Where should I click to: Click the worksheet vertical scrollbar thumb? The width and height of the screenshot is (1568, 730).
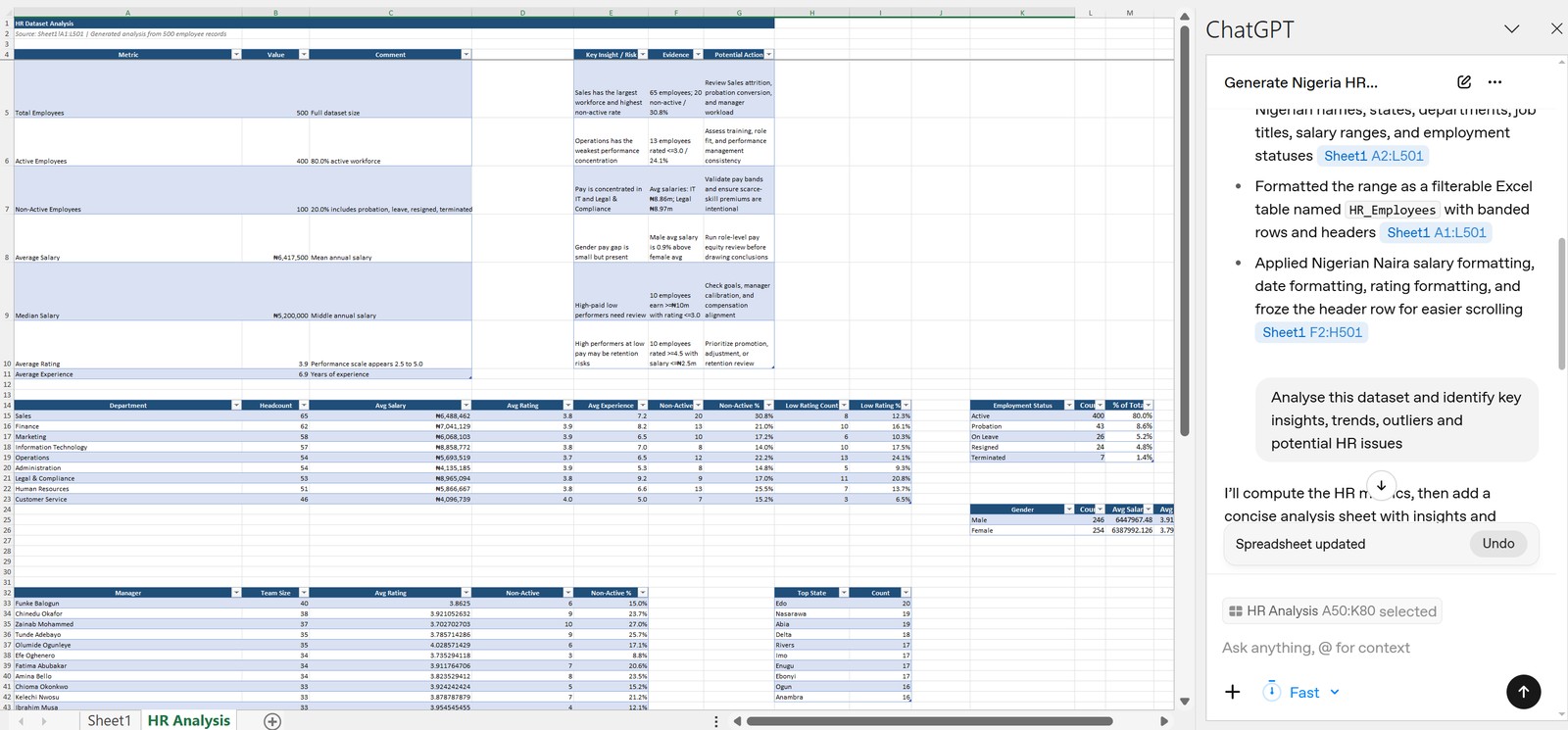click(x=1184, y=230)
